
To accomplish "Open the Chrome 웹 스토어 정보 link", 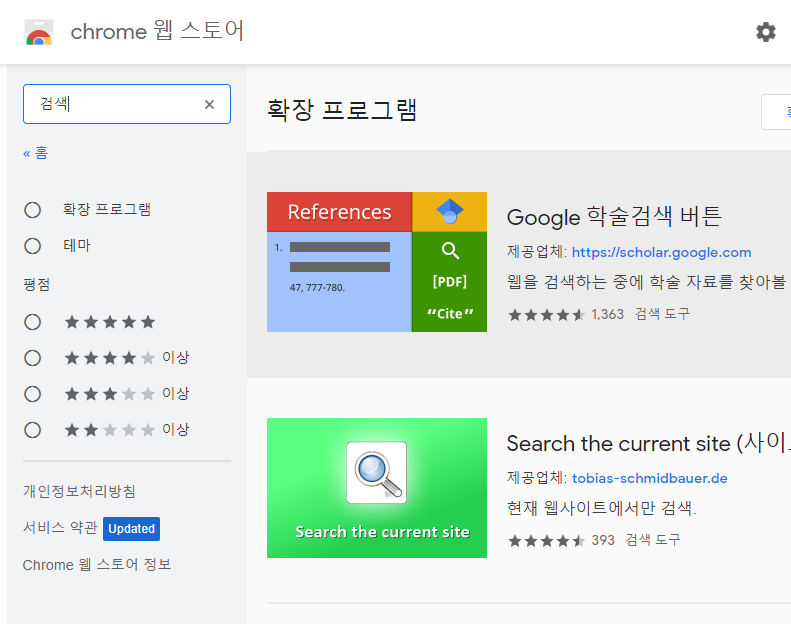I will [97, 564].
